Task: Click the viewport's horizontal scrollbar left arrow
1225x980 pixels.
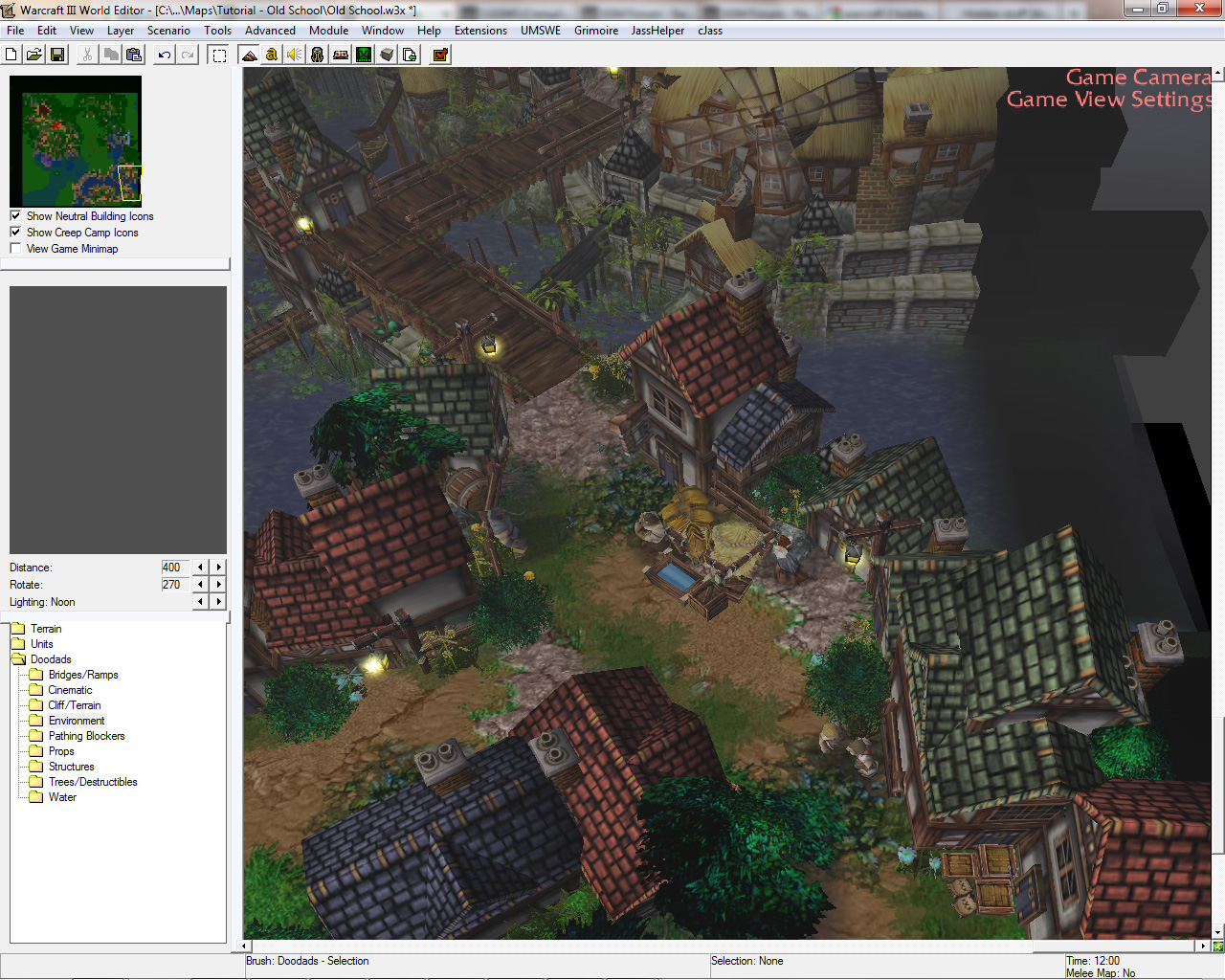Action: click(246, 947)
